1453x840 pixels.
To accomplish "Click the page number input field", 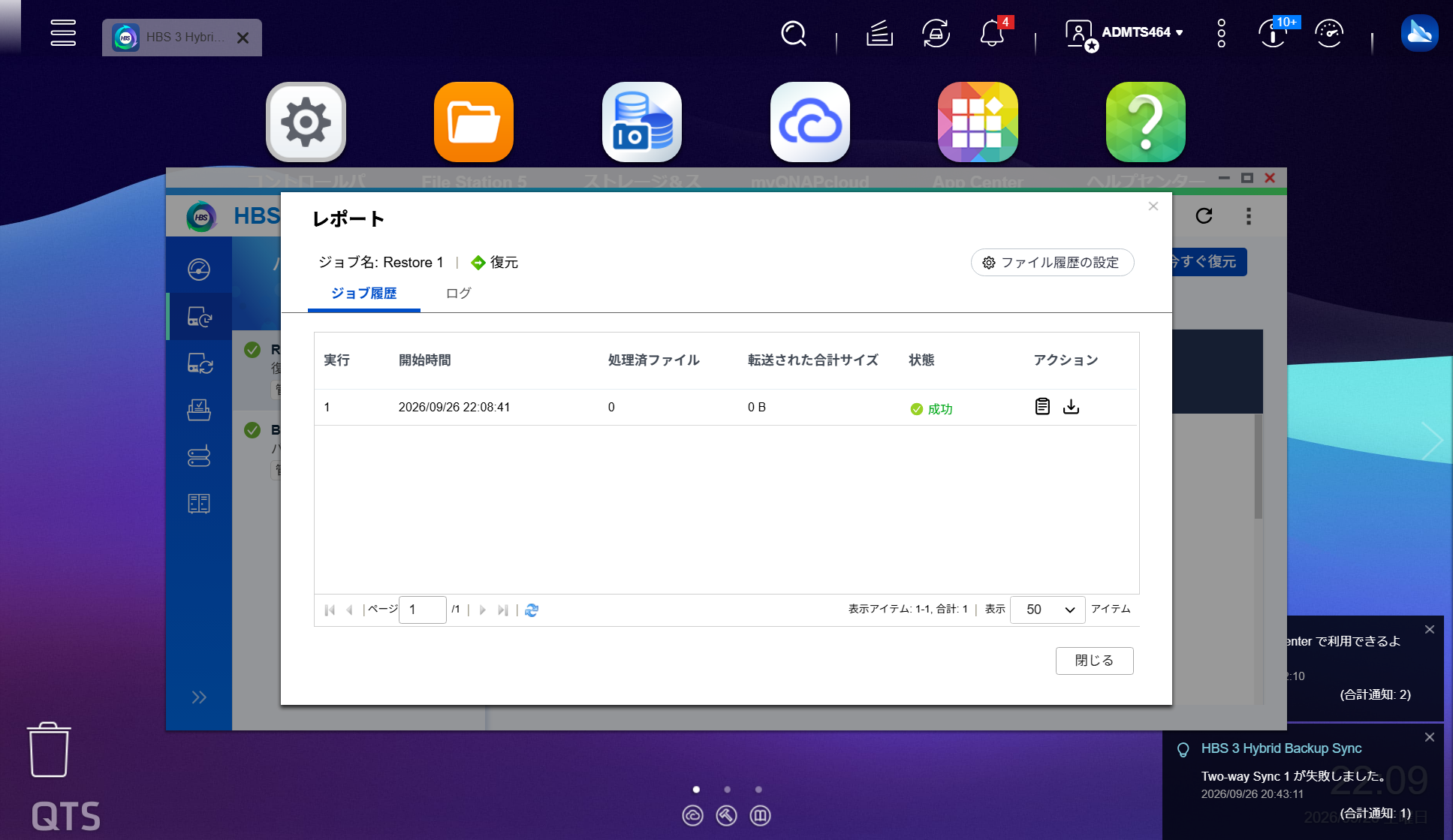I will pyautogui.click(x=423, y=610).
